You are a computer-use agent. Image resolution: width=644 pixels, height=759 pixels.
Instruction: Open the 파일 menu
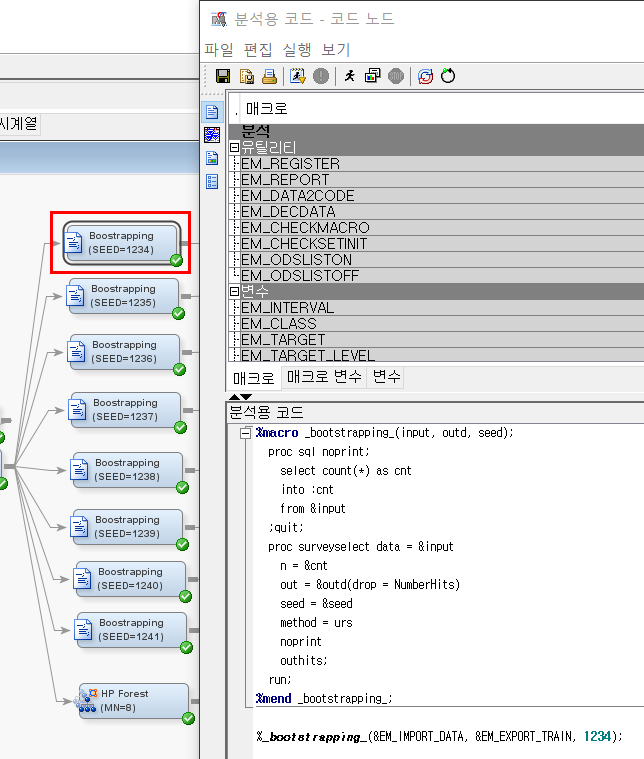(218, 49)
